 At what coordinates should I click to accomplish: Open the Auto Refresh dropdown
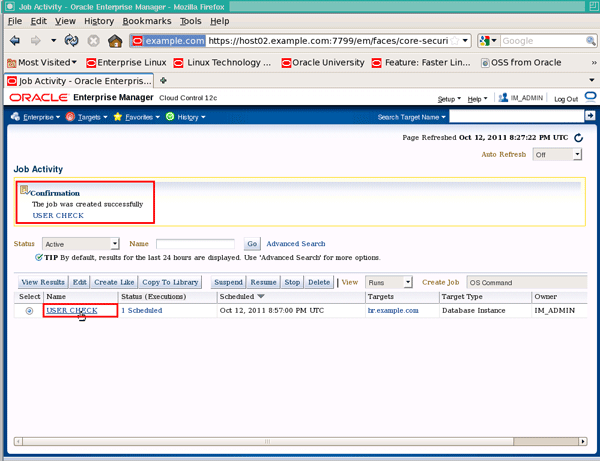(557, 155)
